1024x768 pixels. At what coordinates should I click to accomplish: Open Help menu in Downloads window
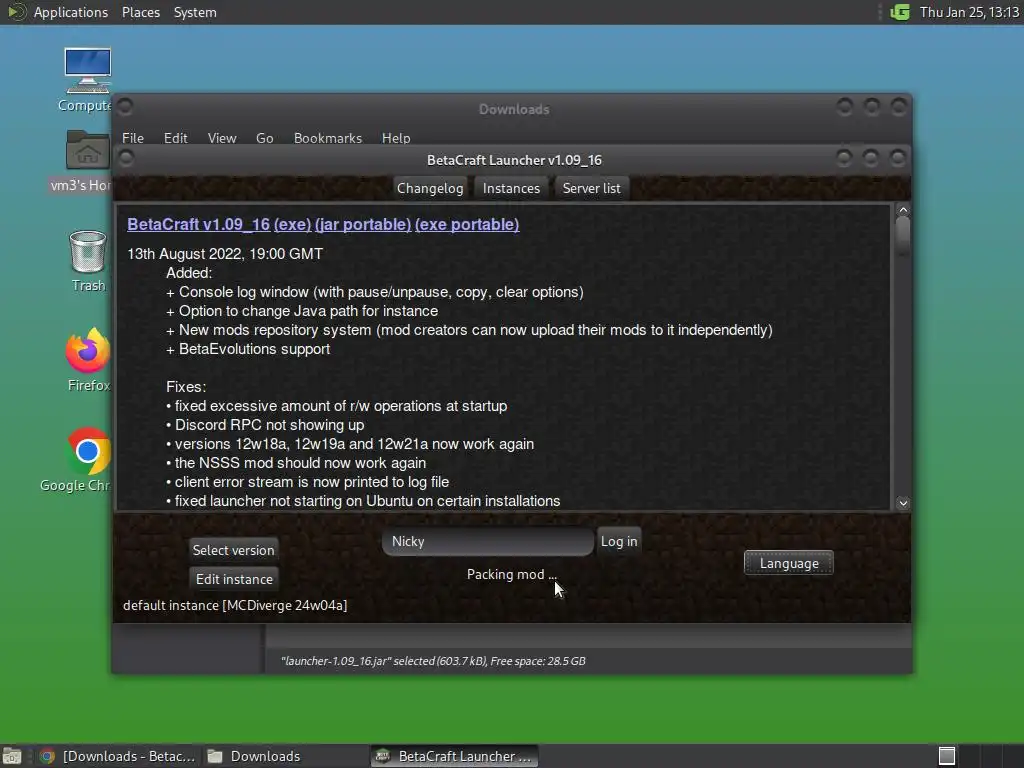click(x=396, y=138)
